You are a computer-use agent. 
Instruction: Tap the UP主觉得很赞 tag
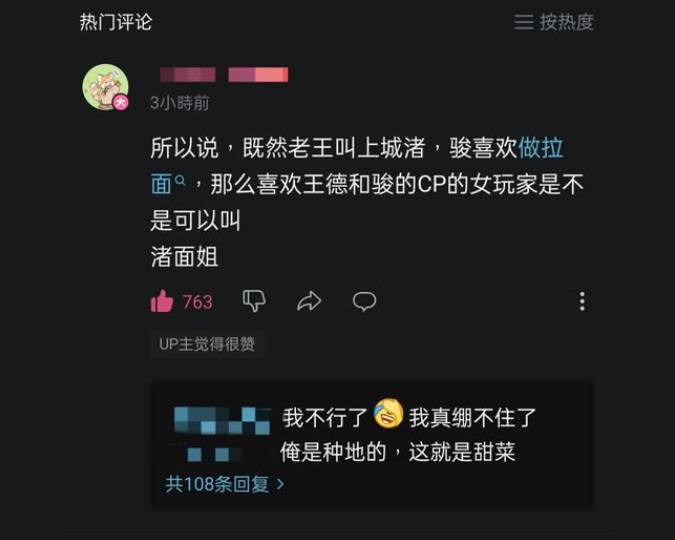point(207,344)
